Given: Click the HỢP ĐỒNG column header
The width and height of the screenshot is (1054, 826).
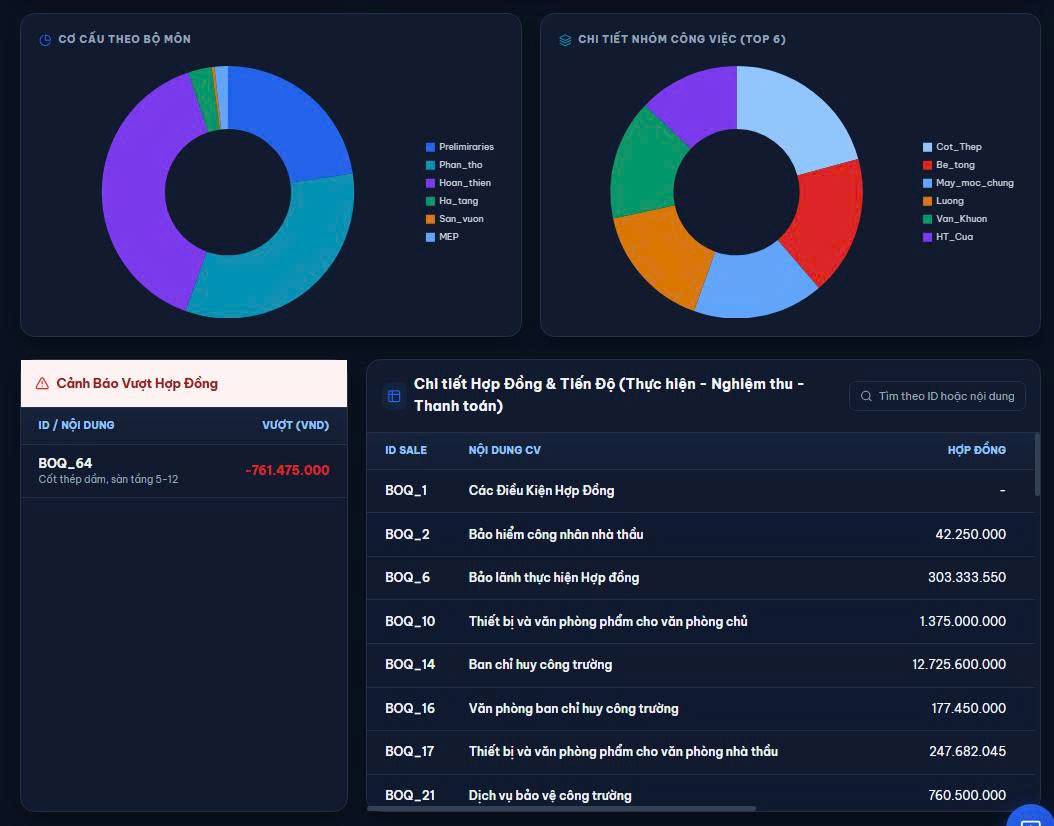Looking at the screenshot, I should (977, 450).
